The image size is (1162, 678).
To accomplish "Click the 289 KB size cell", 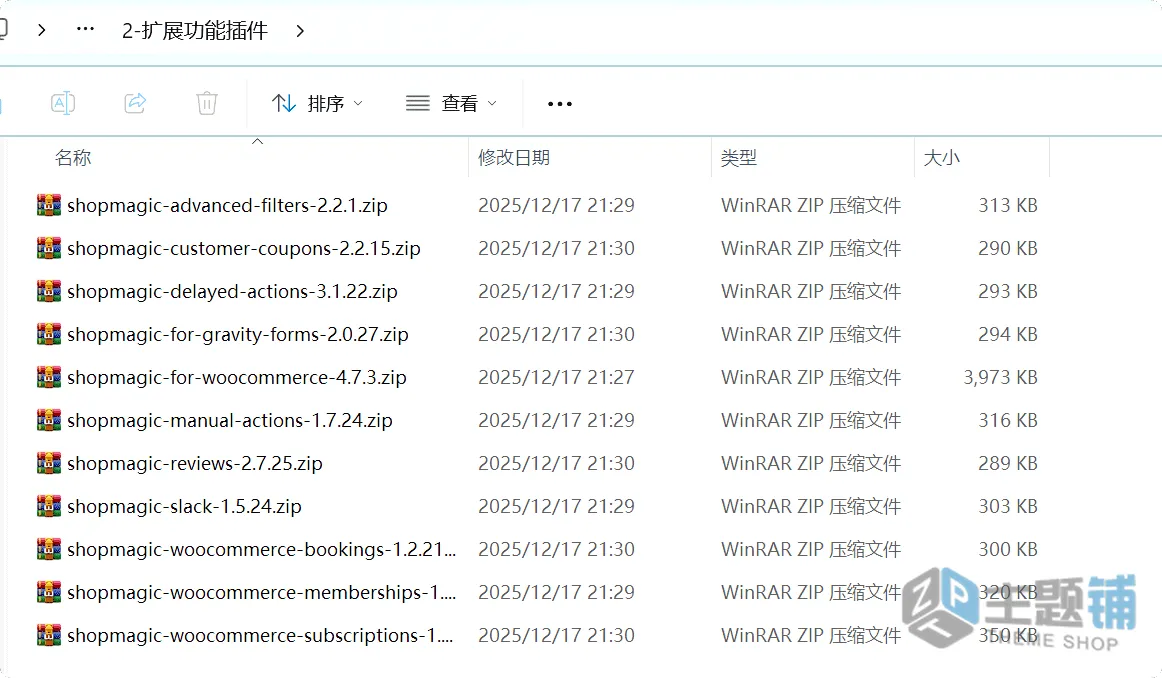I will (1008, 463).
